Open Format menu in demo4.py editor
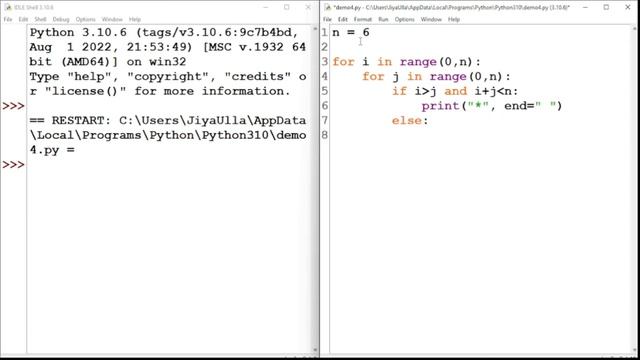This screenshot has width=640, height=360. tap(363, 19)
